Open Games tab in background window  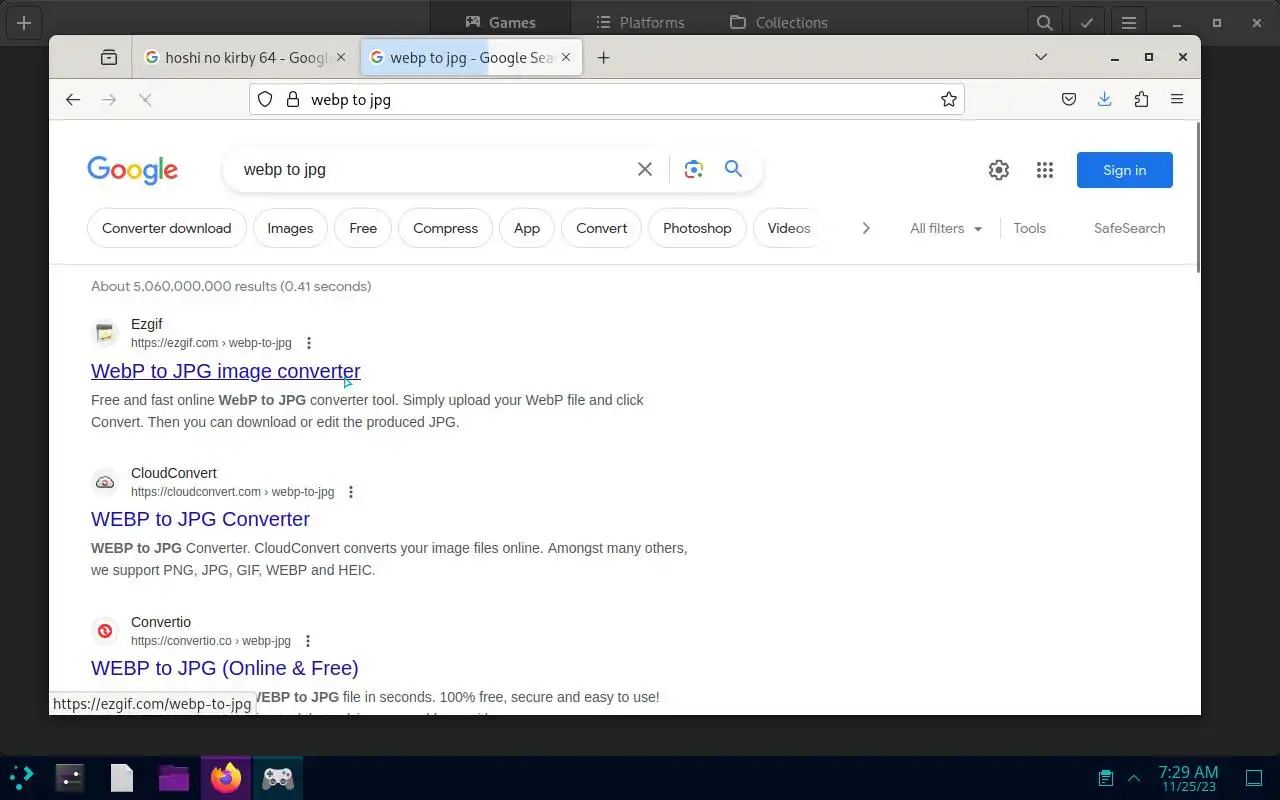click(501, 22)
